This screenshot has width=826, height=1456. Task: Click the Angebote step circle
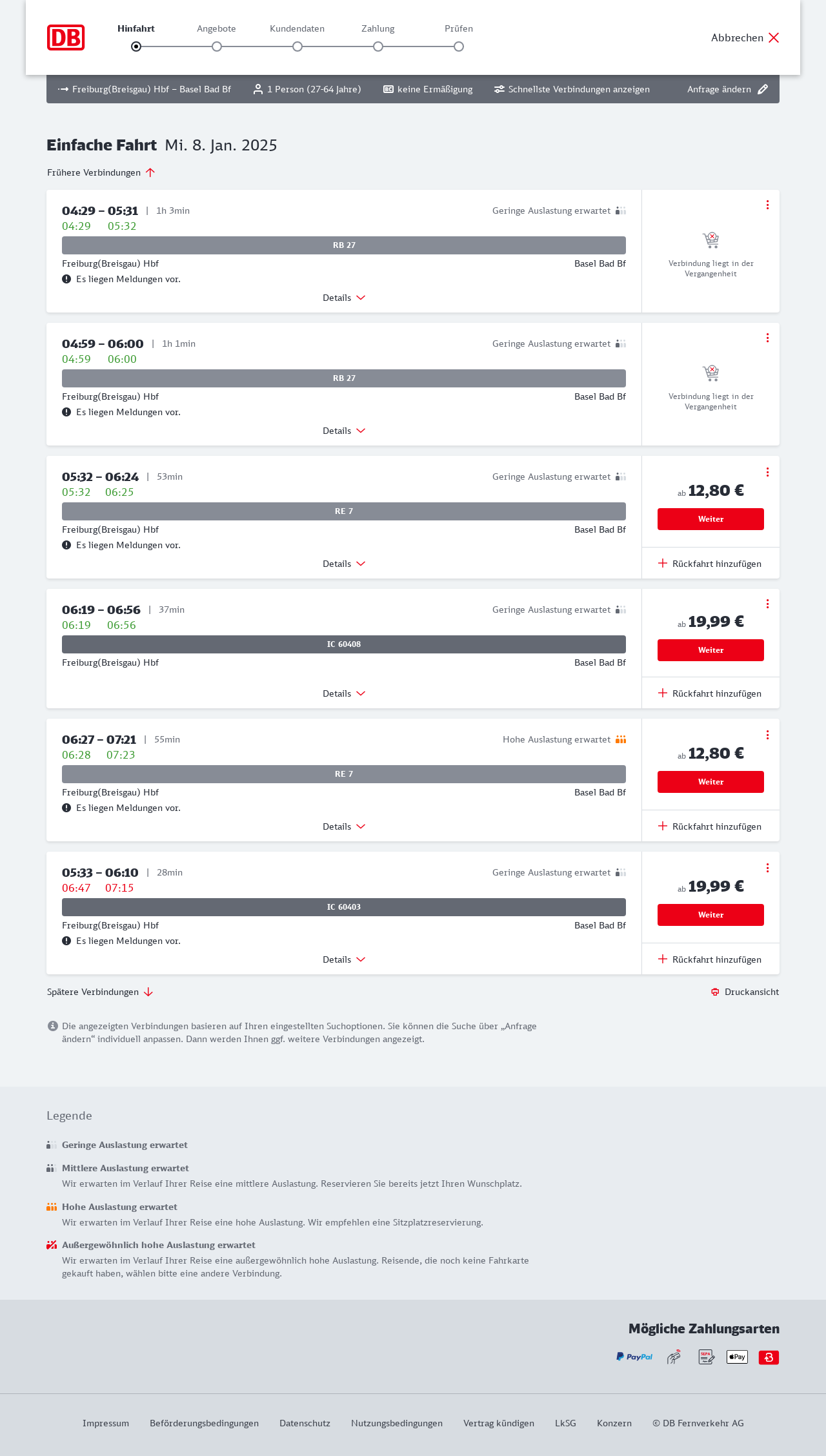pyautogui.click(x=217, y=46)
